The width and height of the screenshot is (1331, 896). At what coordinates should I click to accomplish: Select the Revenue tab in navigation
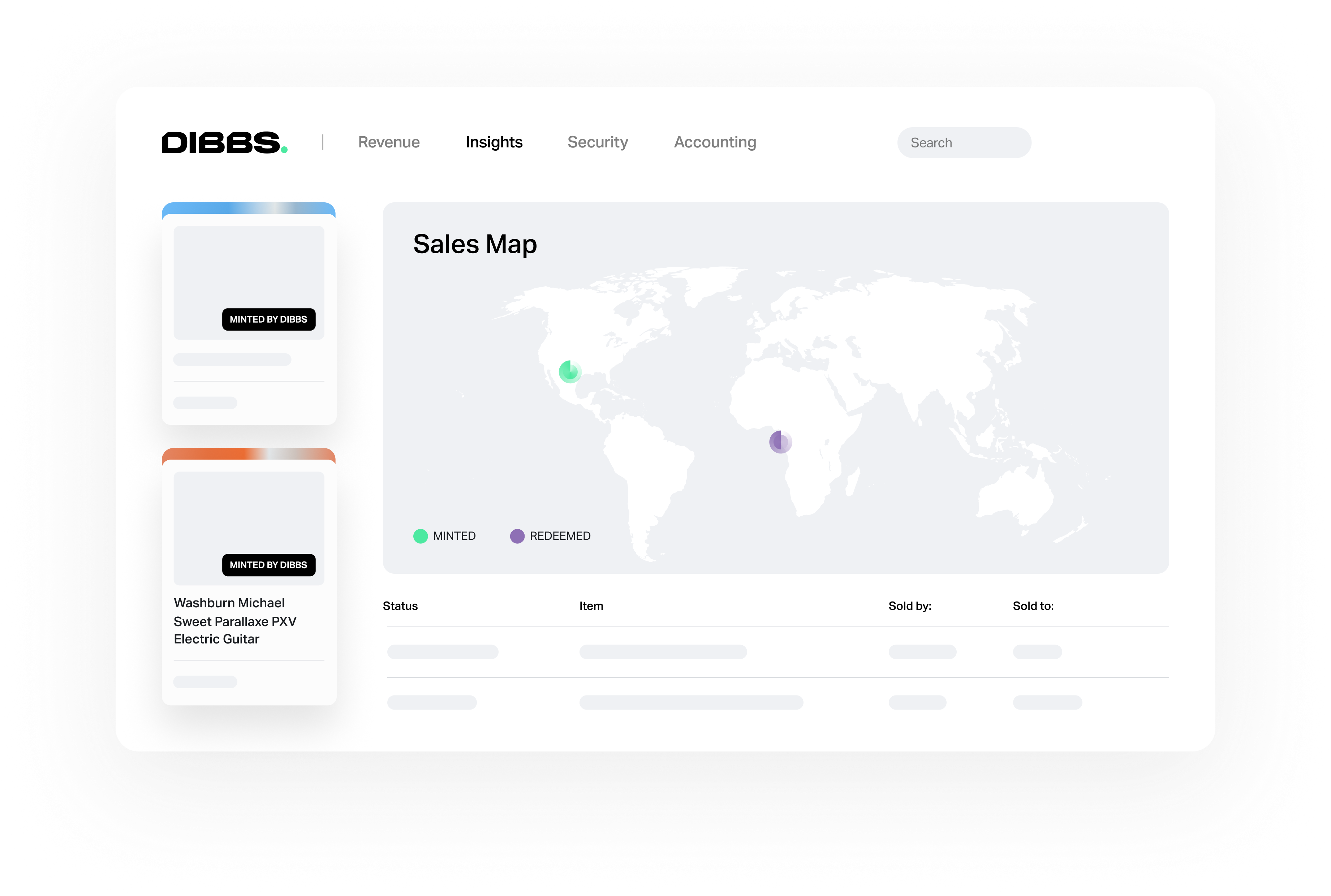[389, 141]
